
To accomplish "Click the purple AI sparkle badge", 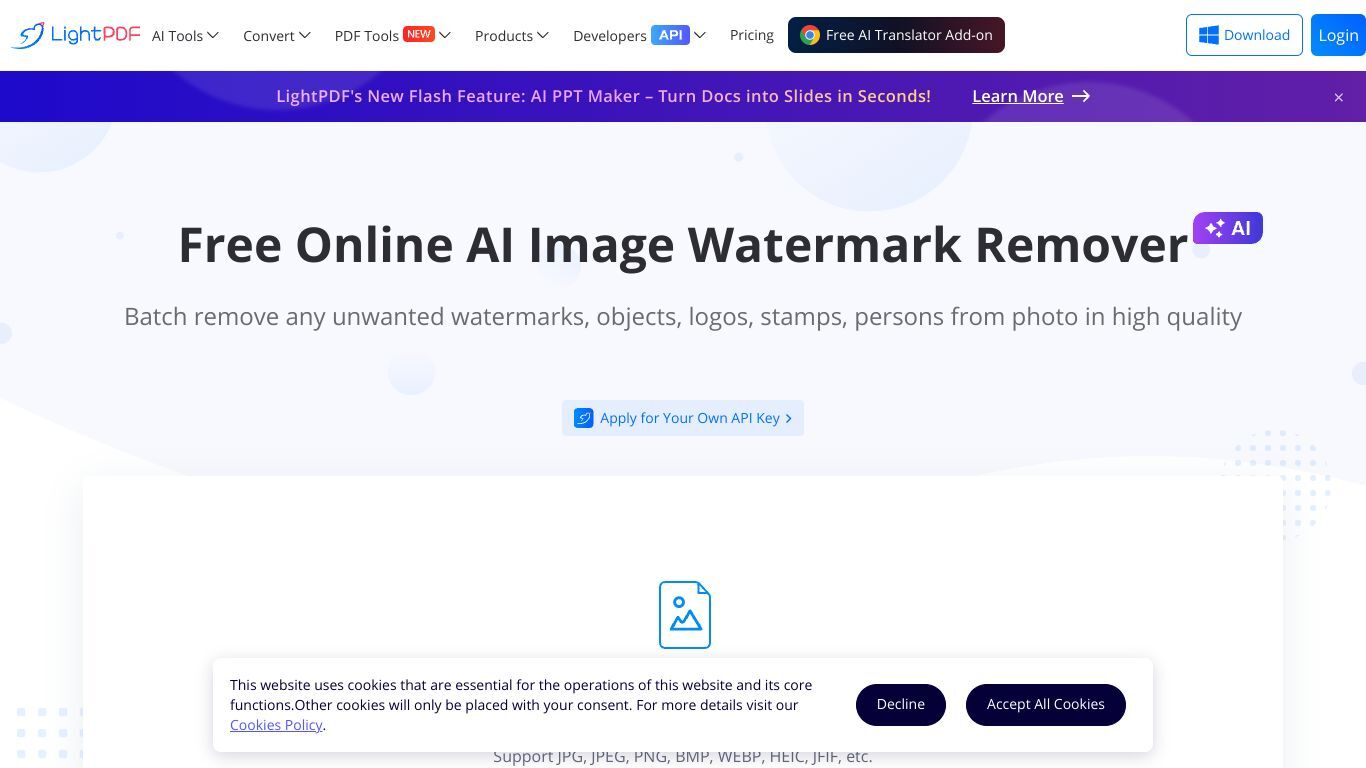I will (1228, 228).
